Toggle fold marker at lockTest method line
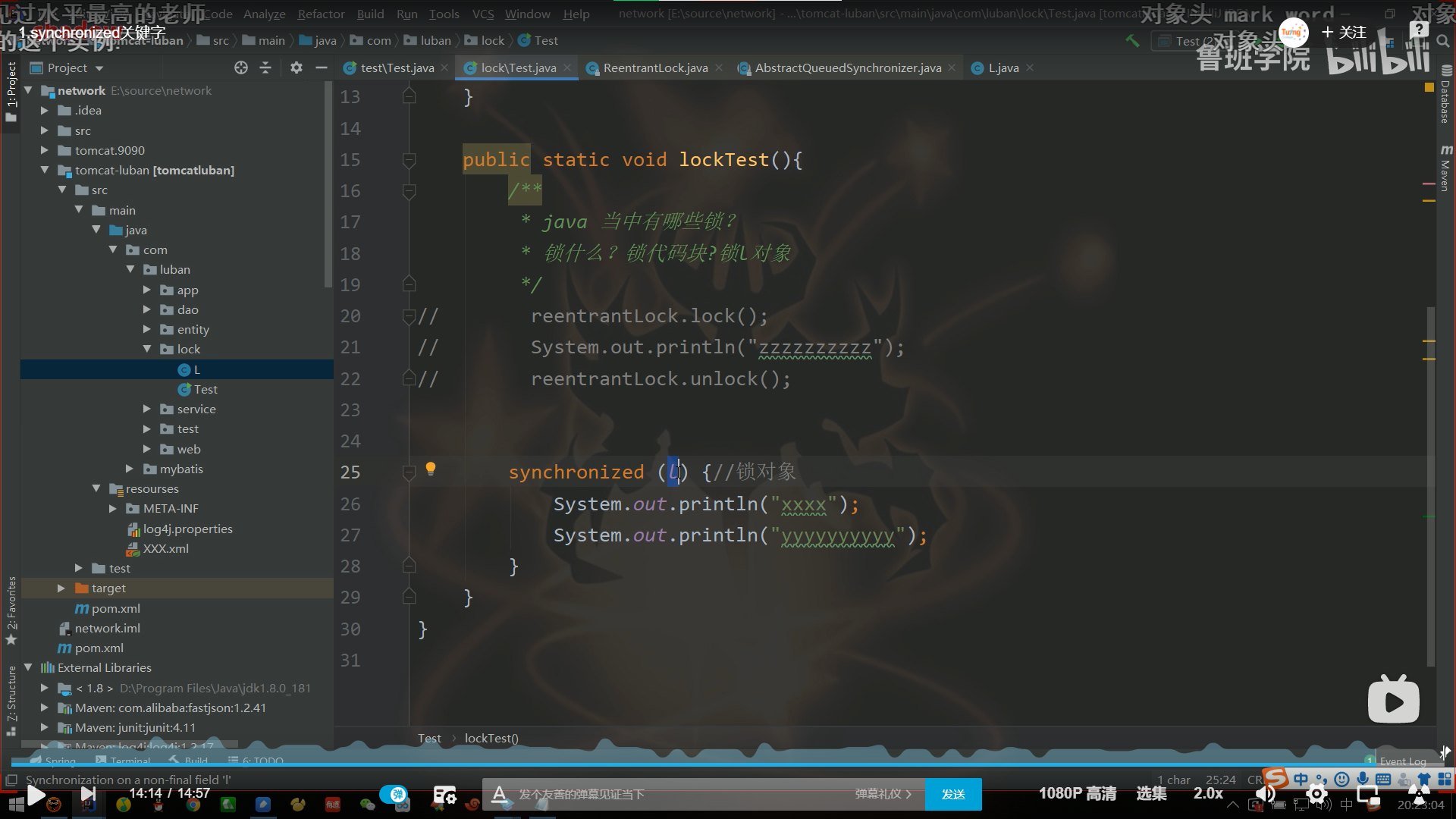 click(x=409, y=160)
